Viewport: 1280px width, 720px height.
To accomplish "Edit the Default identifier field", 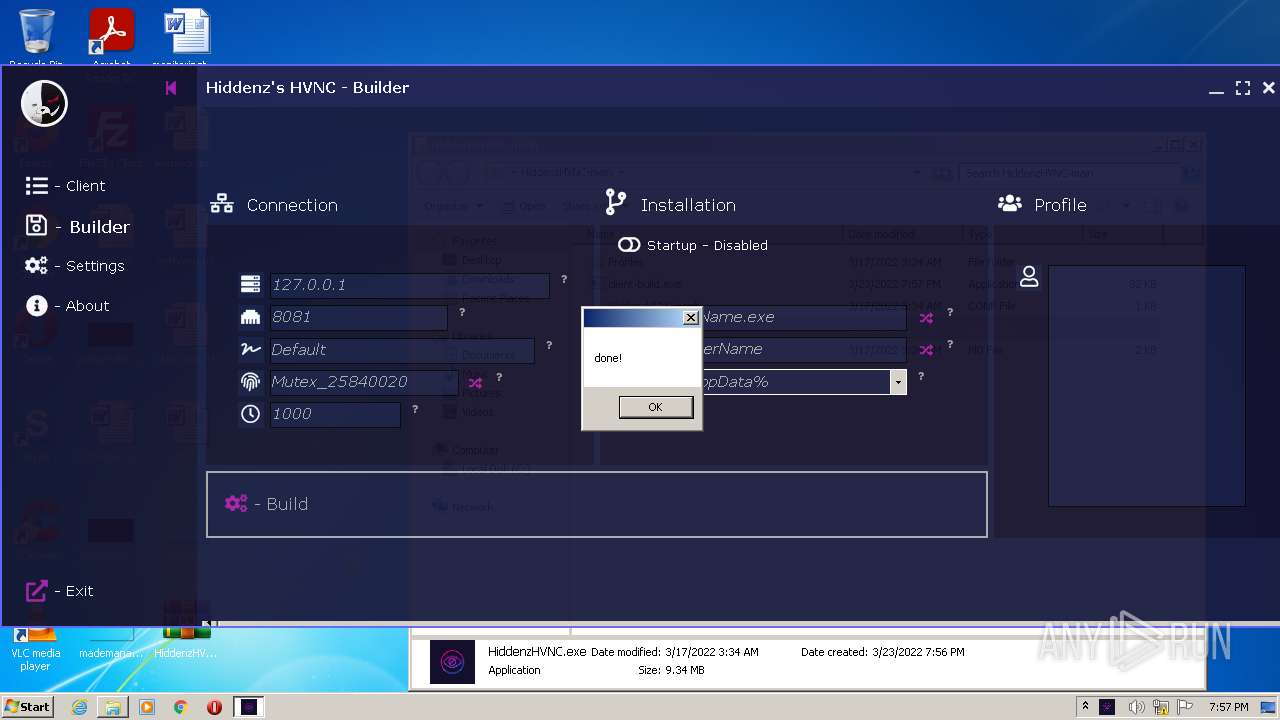I will 402,349.
